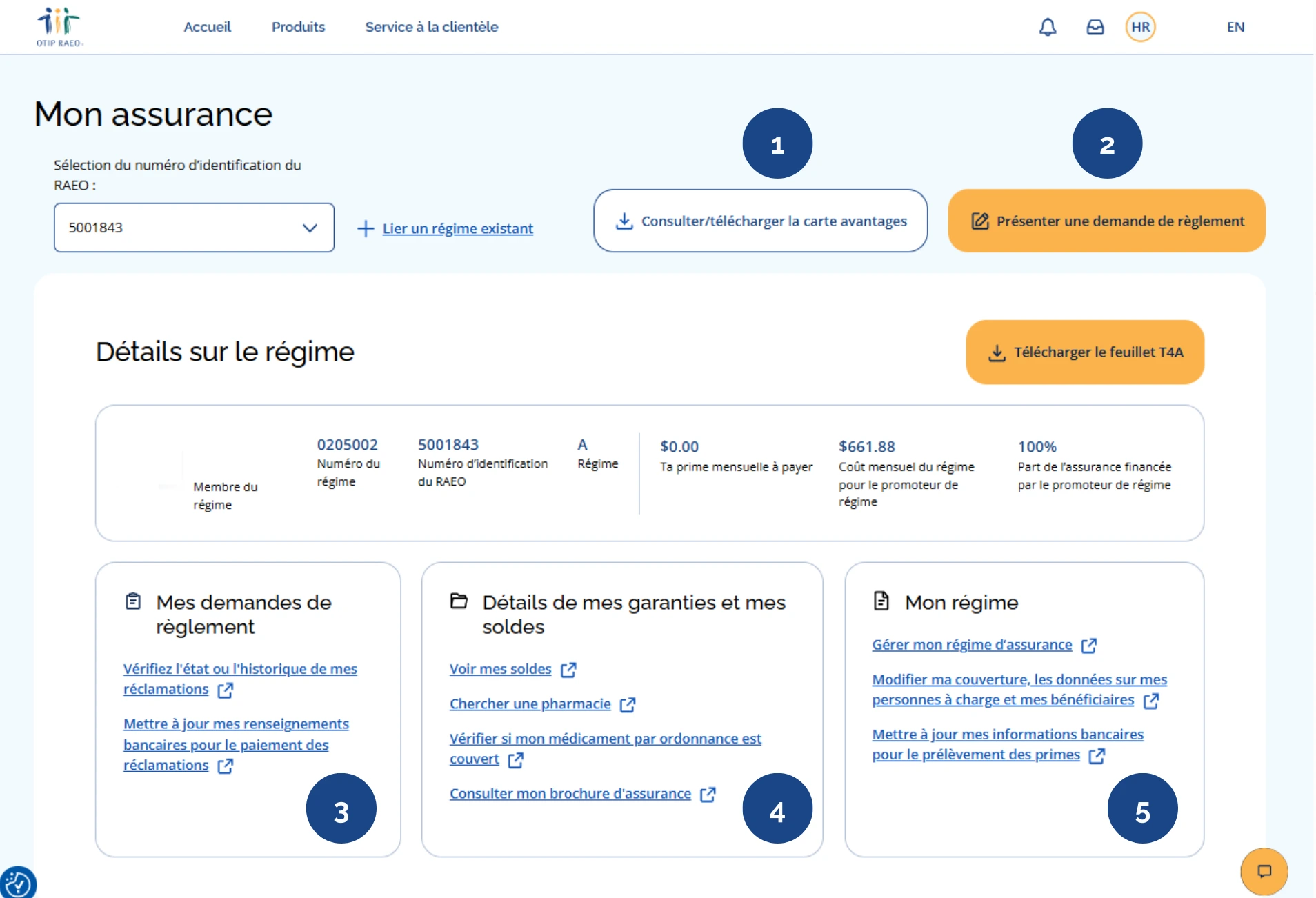
Task: Select monthly premium value $0.00
Action: [679, 447]
